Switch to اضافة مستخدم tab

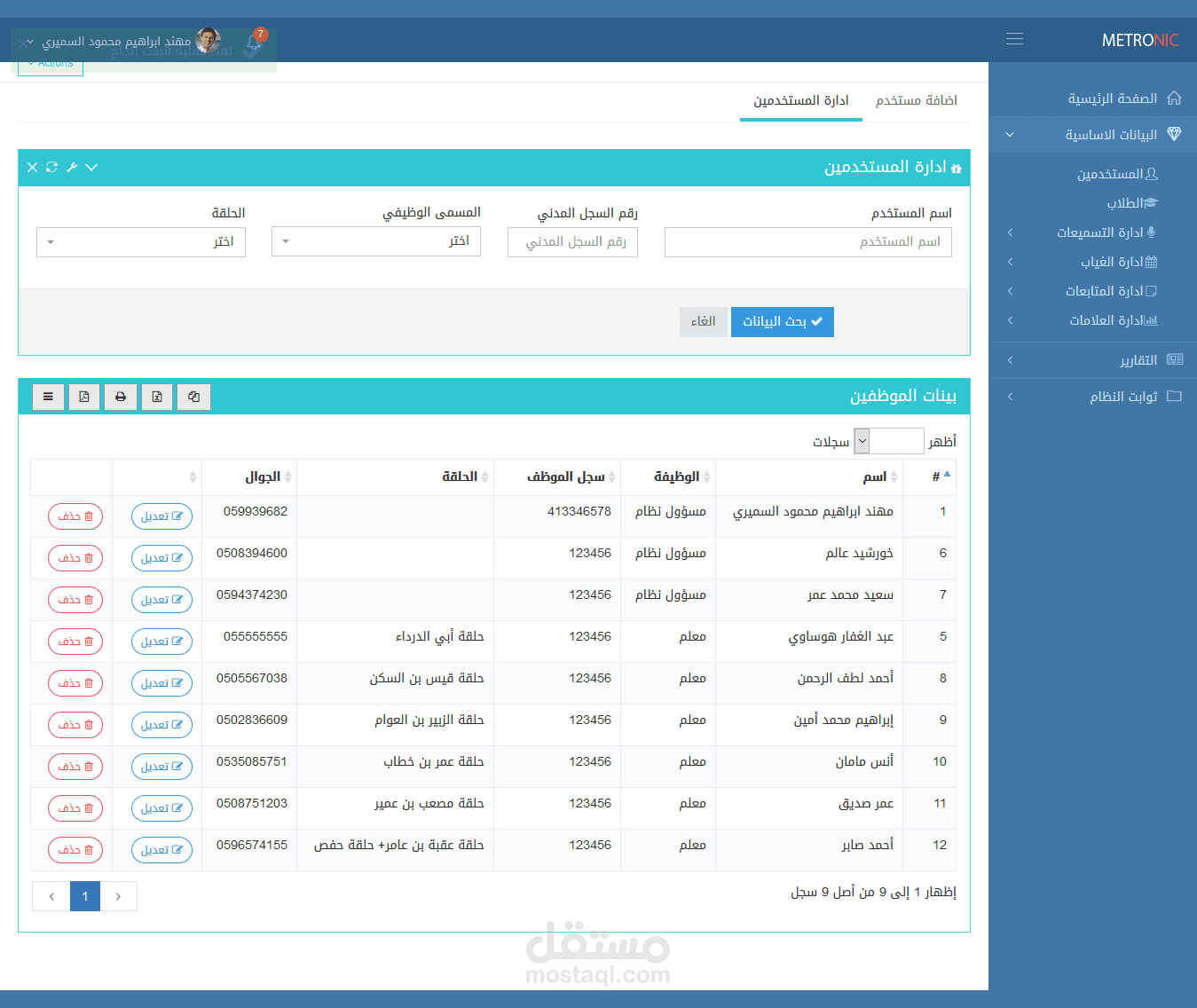917,100
